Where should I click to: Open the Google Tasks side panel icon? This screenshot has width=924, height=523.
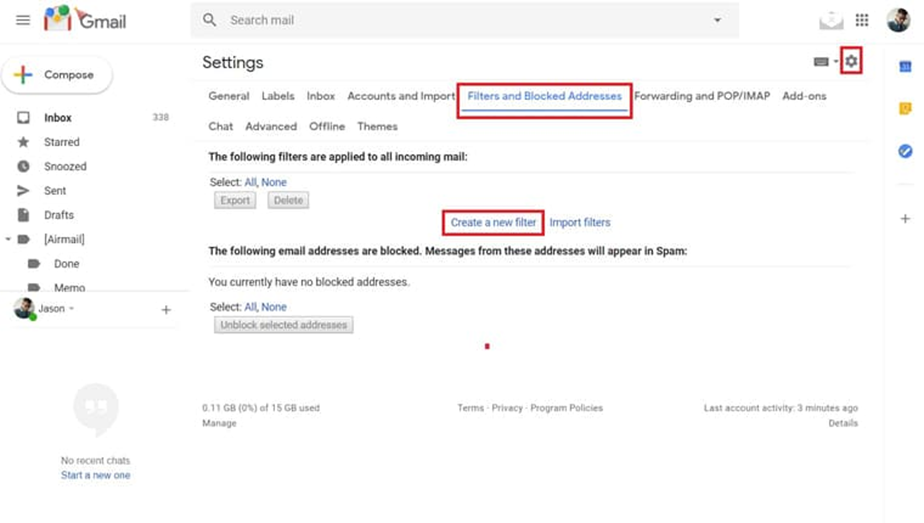pos(905,151)
